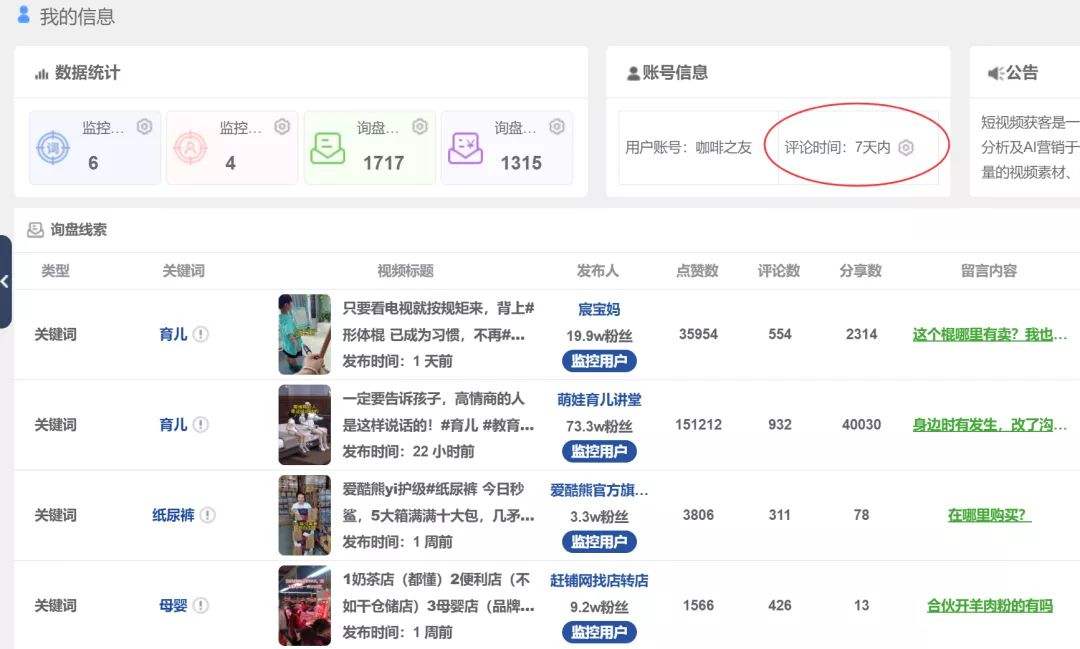Click the 点赞数 column header
The height and width of the screenshot is (649, 1080).
click(697, 271)
